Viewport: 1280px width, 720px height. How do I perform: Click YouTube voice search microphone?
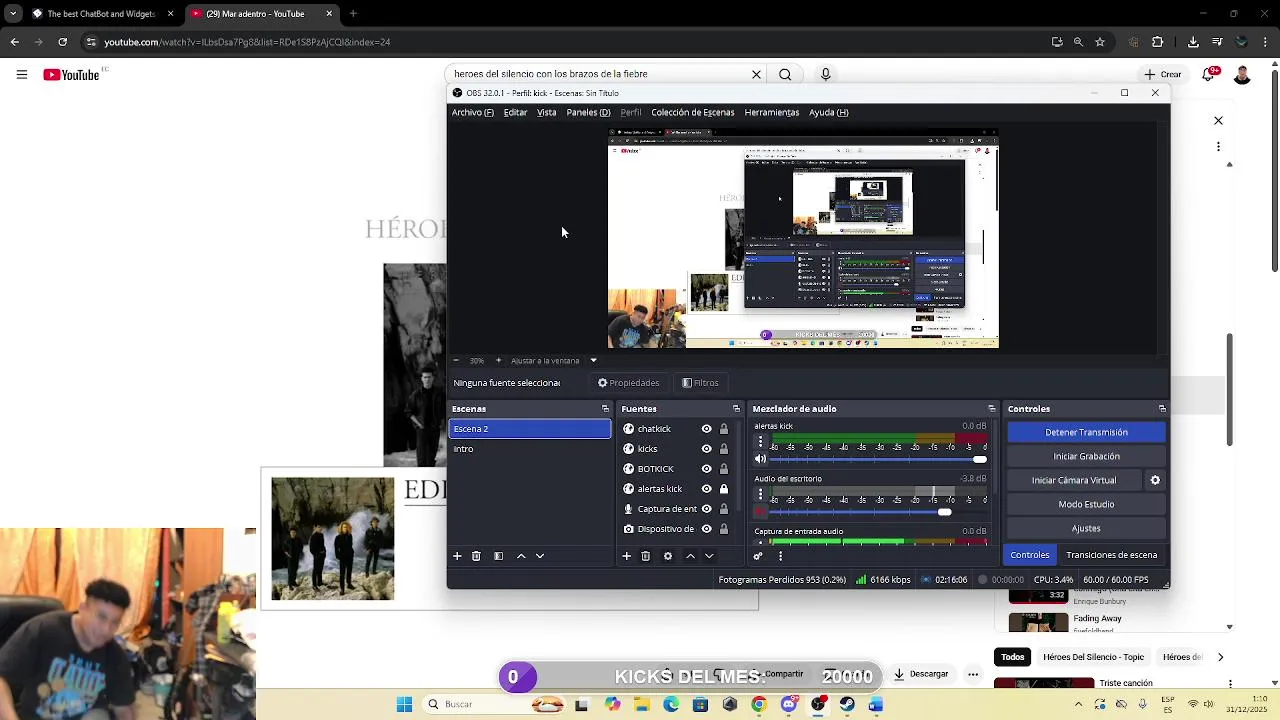[825, 74]
